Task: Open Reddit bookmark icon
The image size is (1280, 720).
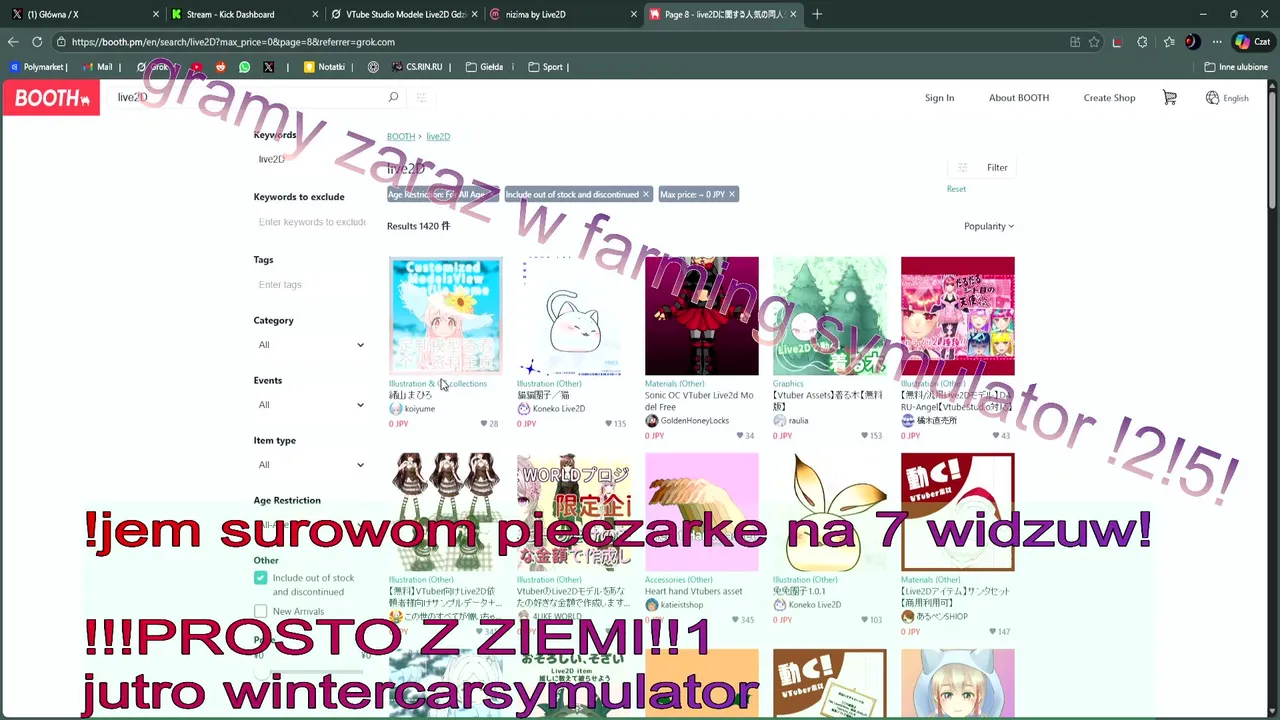Action: 220,67
